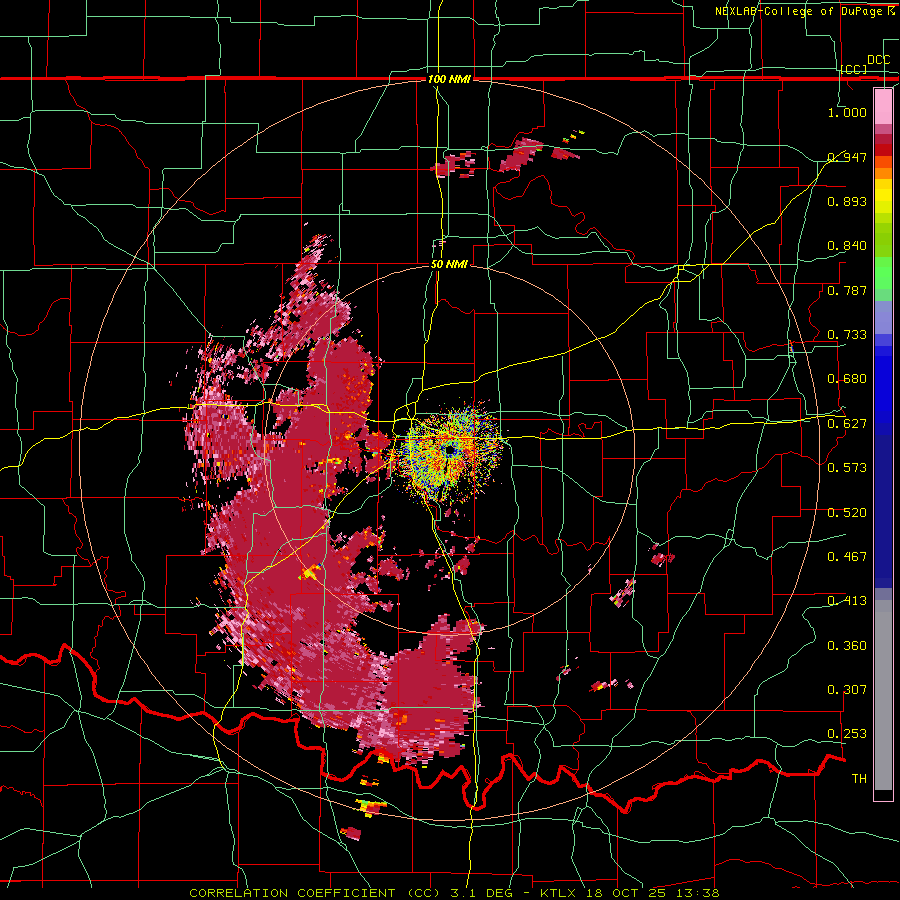Click the 1.000 value on the scale
The height and width of the screenshot is (900, 900).
(847, 112)
